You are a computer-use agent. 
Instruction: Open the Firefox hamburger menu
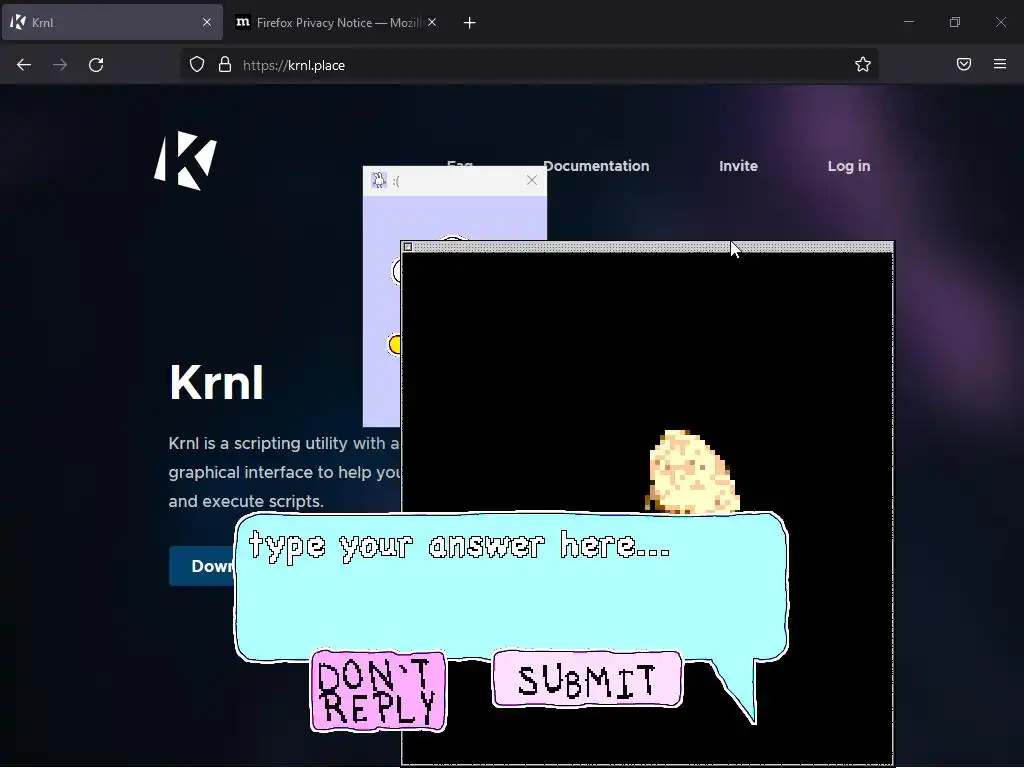click(1000, 64)
